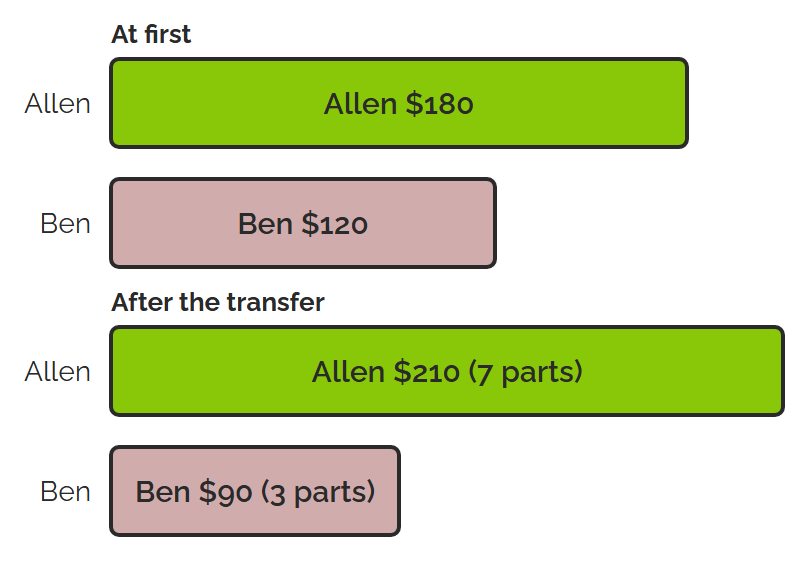Click the "$210" amount text
The height and width of the screenshot is (561, 809).
pos(426,372)
